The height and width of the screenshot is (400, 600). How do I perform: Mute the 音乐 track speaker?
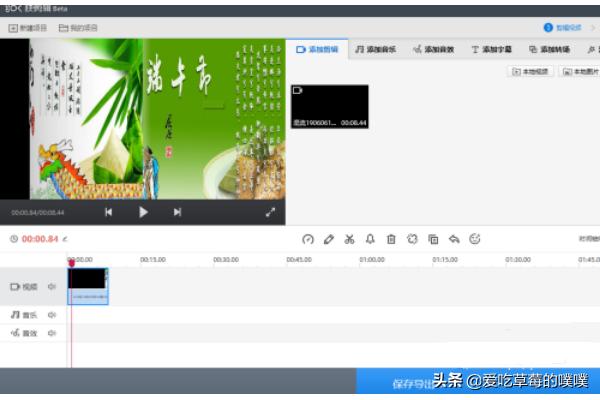click(51, 315)
